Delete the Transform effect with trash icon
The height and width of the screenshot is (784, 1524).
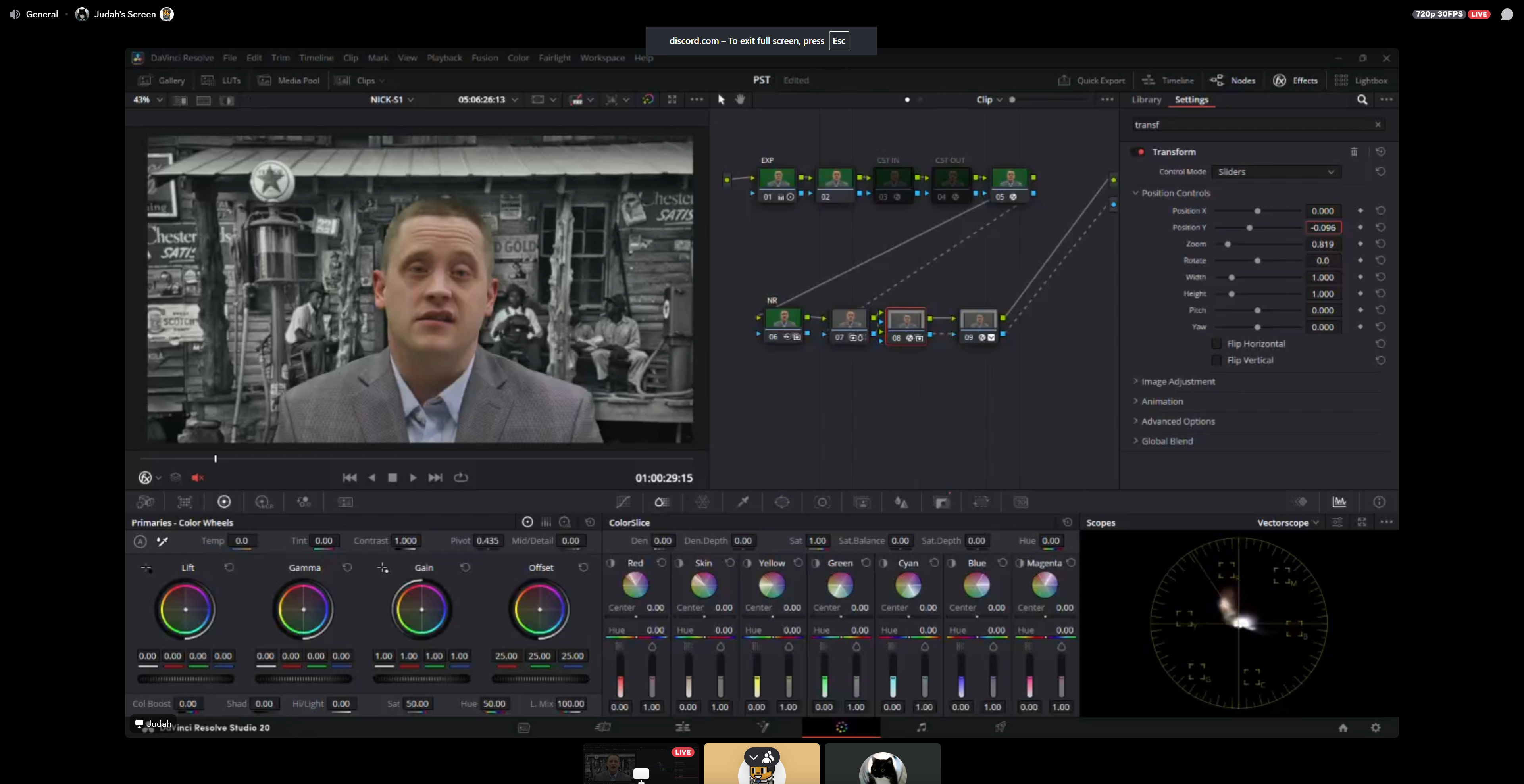[1354, 152]
